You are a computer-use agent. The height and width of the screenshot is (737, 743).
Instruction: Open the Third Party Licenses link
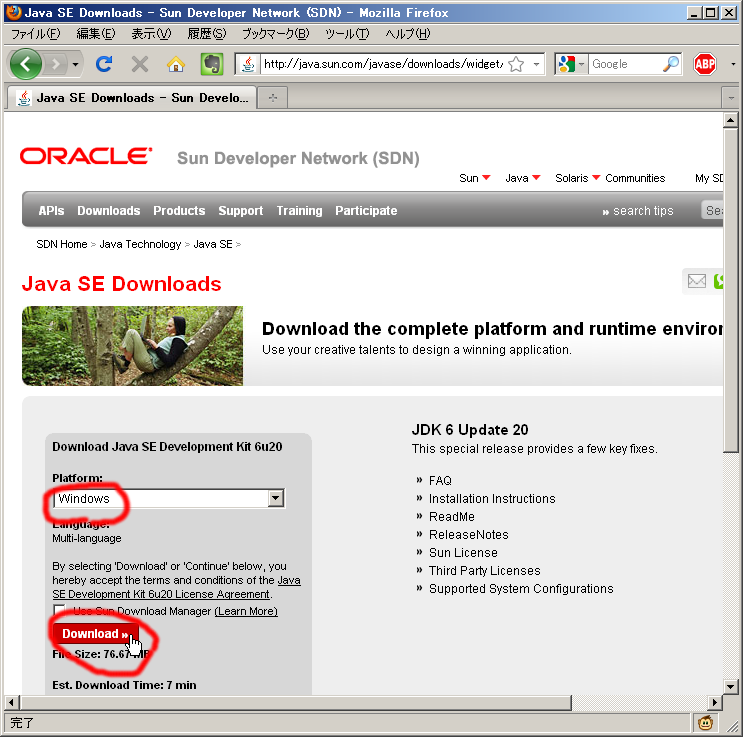484,571
